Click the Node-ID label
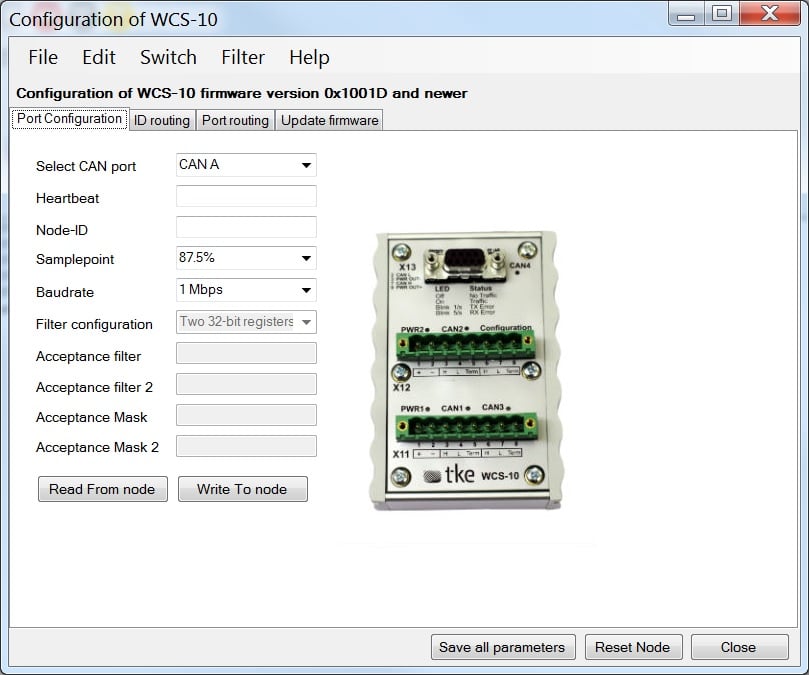This screenshot has width=809, height=675. (61, 230)
